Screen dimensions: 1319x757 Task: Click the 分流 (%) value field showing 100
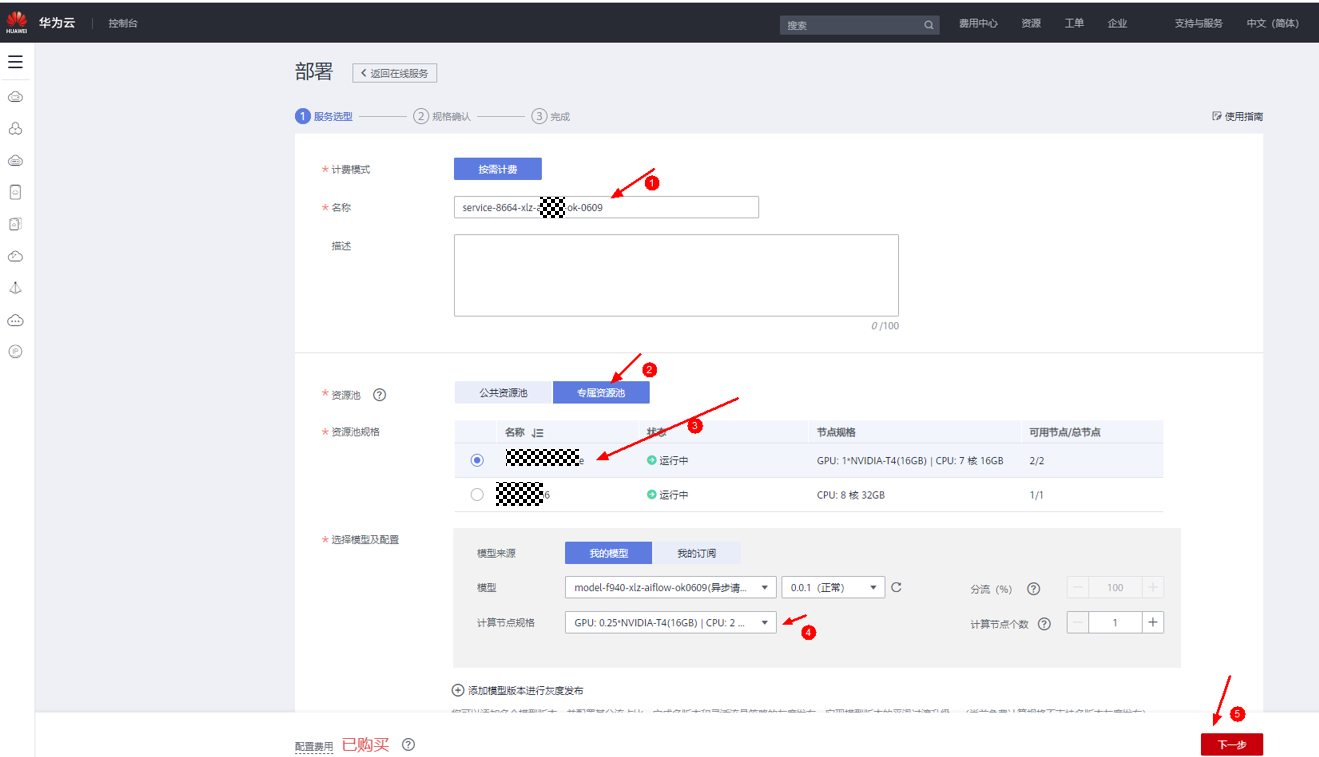(x=1115, y=588)
